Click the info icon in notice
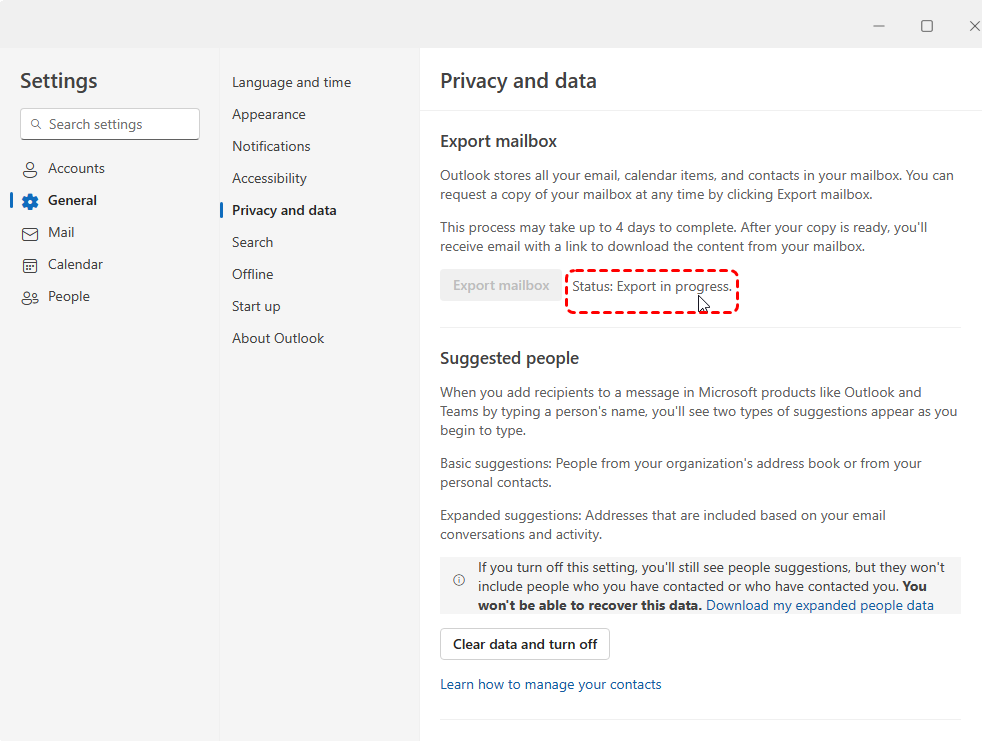982x741 pixels. click(459, 579)
